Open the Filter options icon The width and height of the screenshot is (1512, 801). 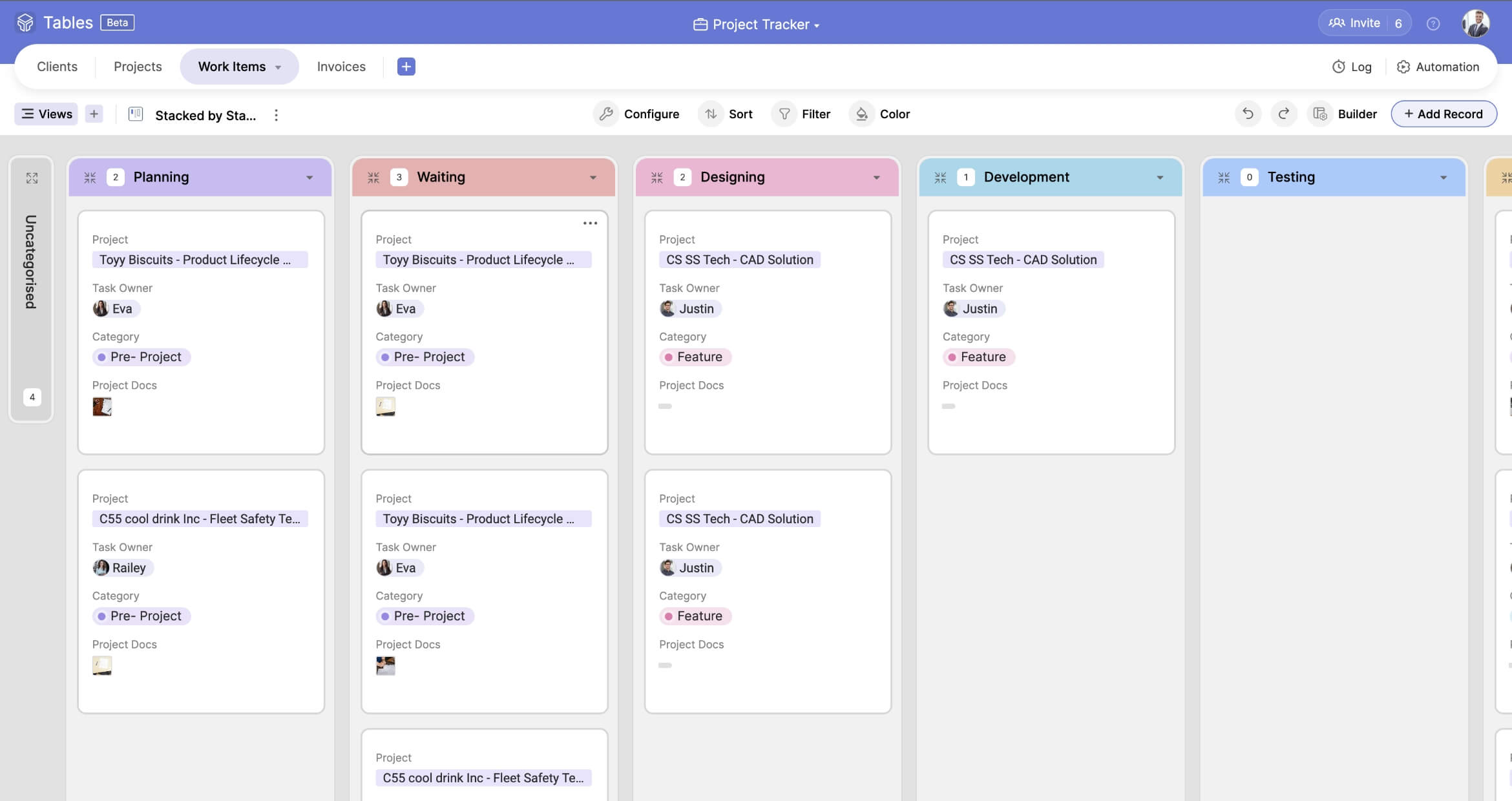[784, 114]
